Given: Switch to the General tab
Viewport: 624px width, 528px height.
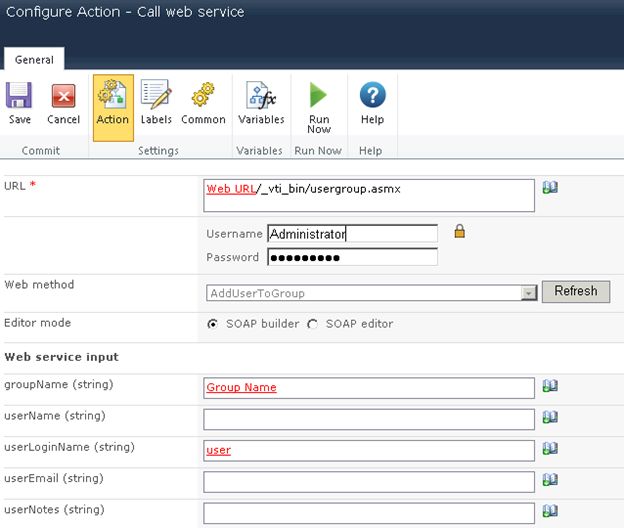Looking at the screenshot, I should (x=34, y=60).
